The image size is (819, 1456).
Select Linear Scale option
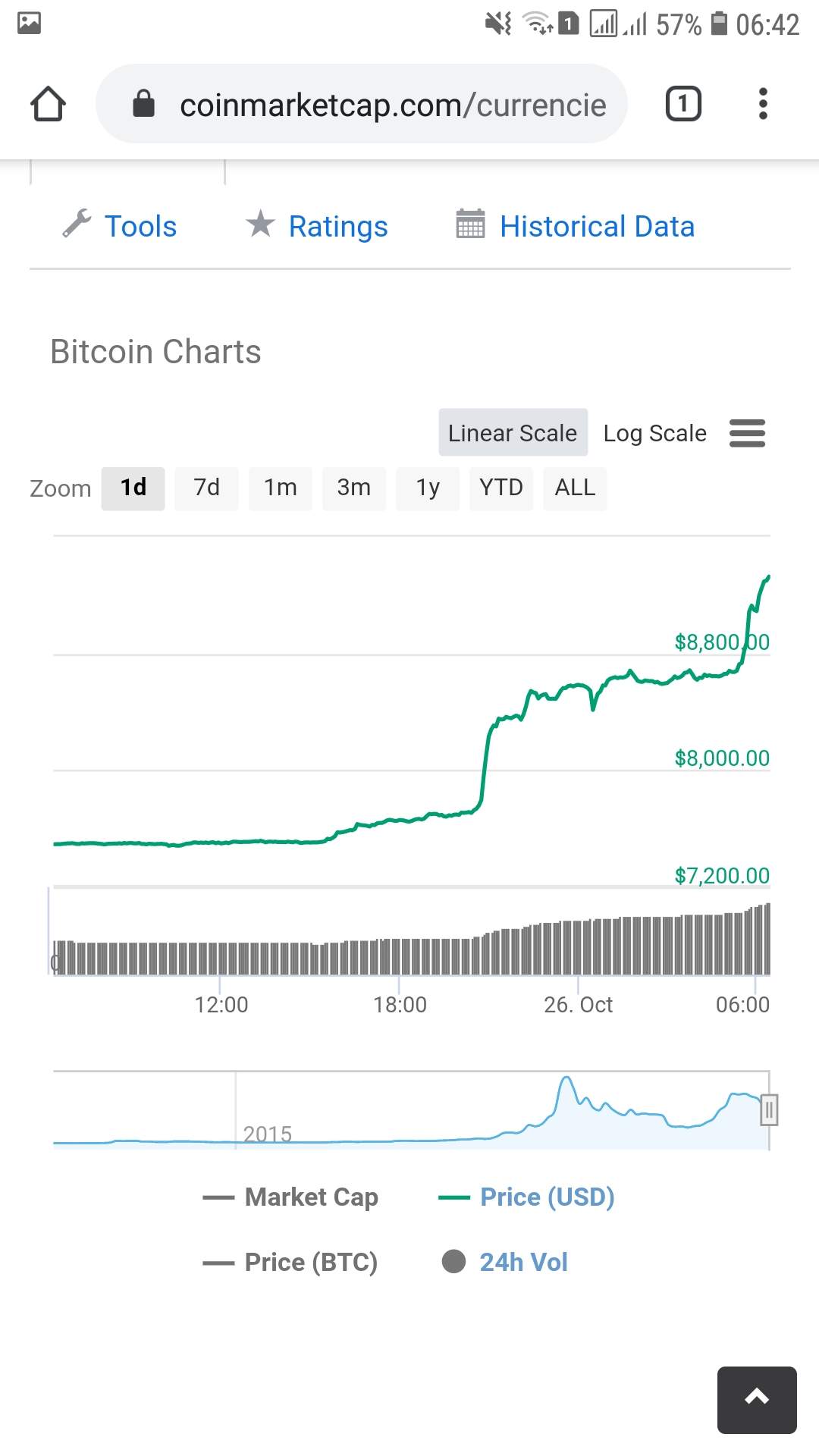pos(513,433)
